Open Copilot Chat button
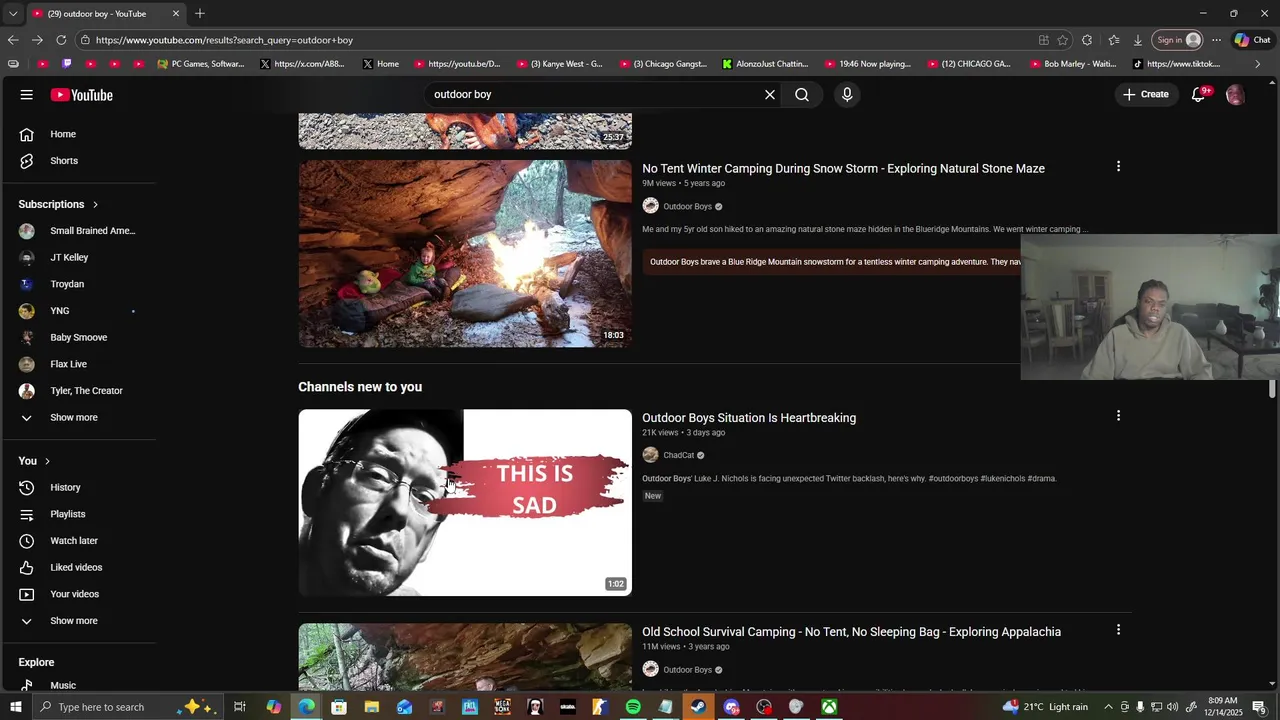This screenshot has height=720, width=1280. point(1252,40)
